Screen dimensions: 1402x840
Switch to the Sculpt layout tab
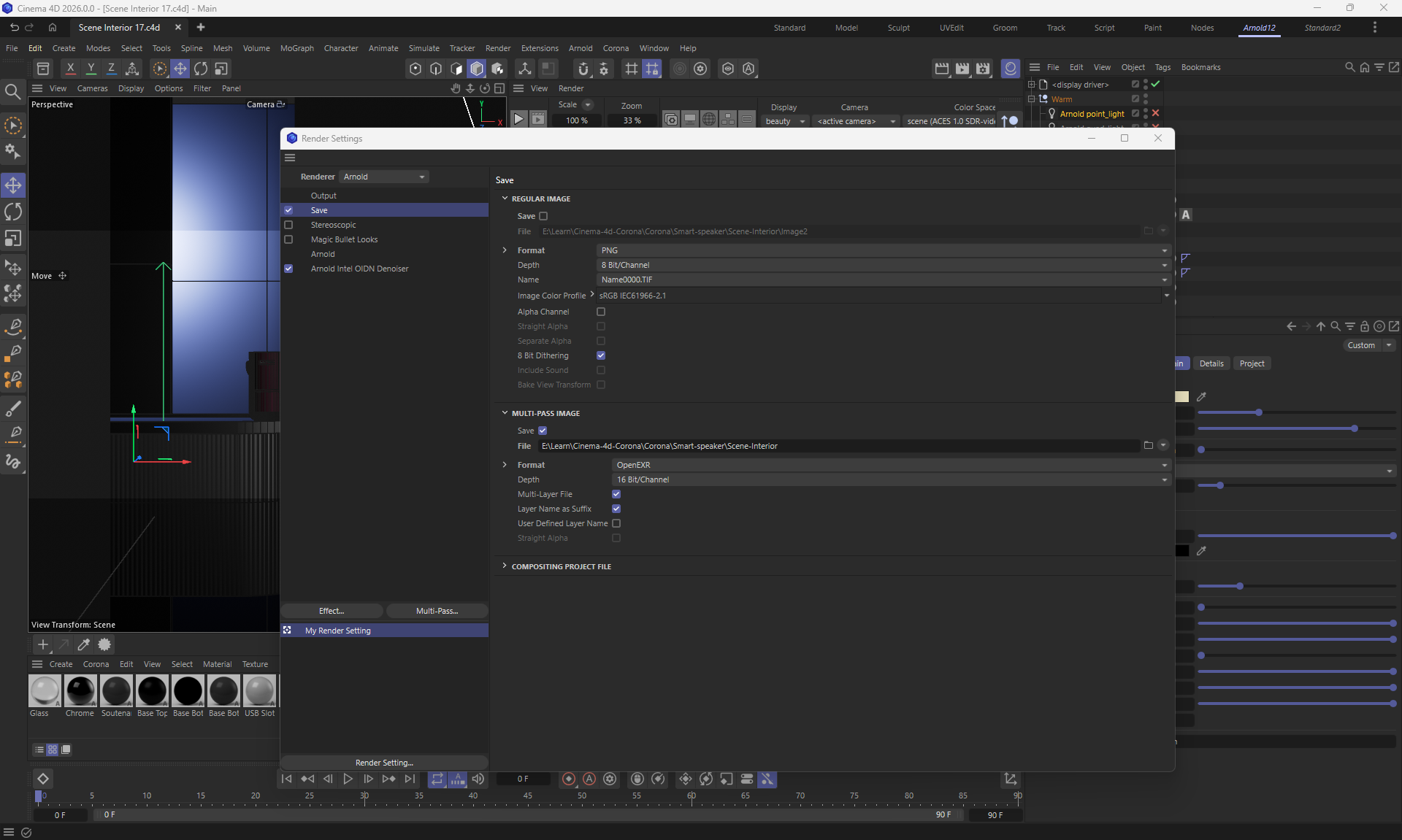pos(898,28)
